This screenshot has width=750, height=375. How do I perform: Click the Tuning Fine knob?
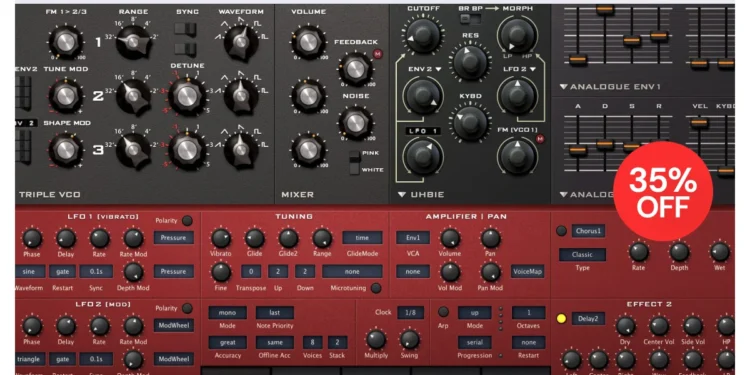point(221,272)
